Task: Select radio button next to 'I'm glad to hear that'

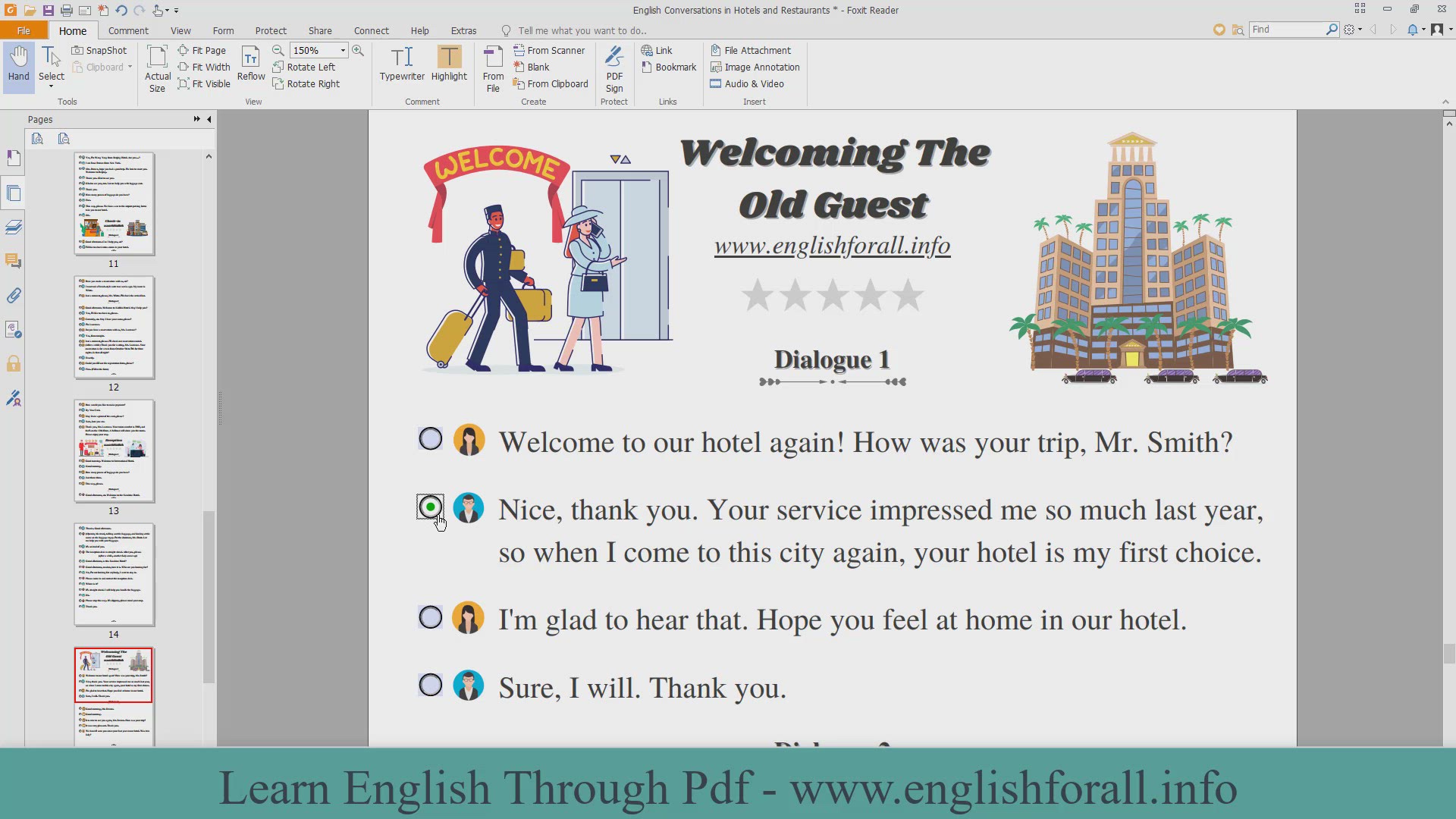Action: pos(431,617)
